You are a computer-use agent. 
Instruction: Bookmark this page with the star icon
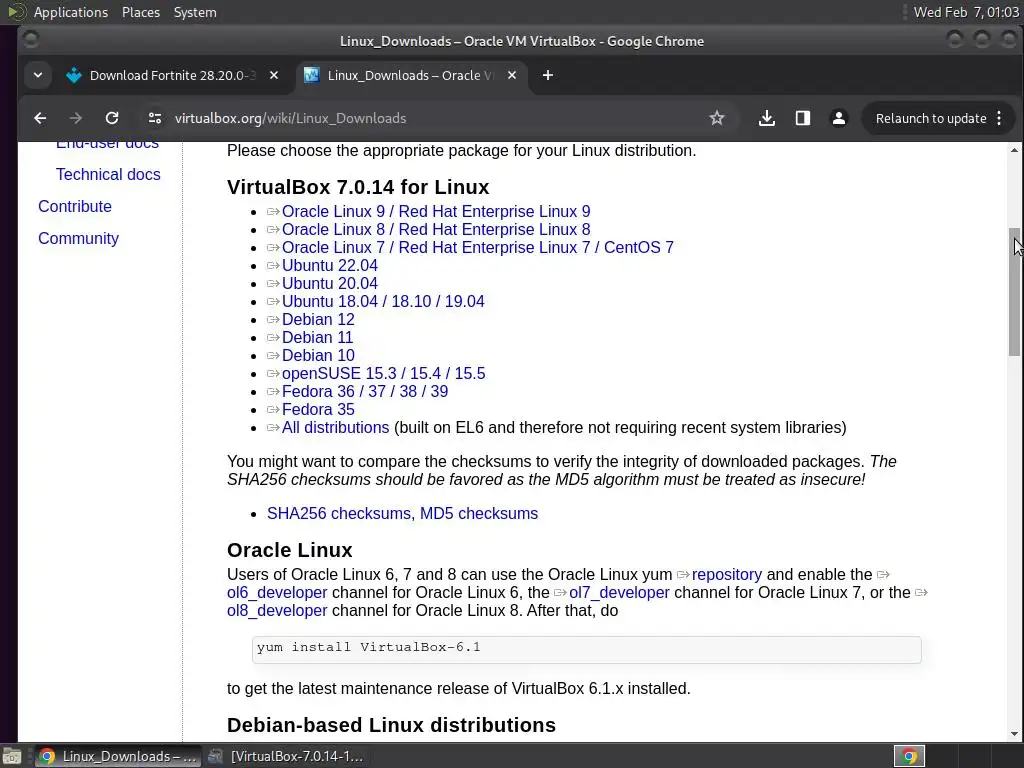716,118
